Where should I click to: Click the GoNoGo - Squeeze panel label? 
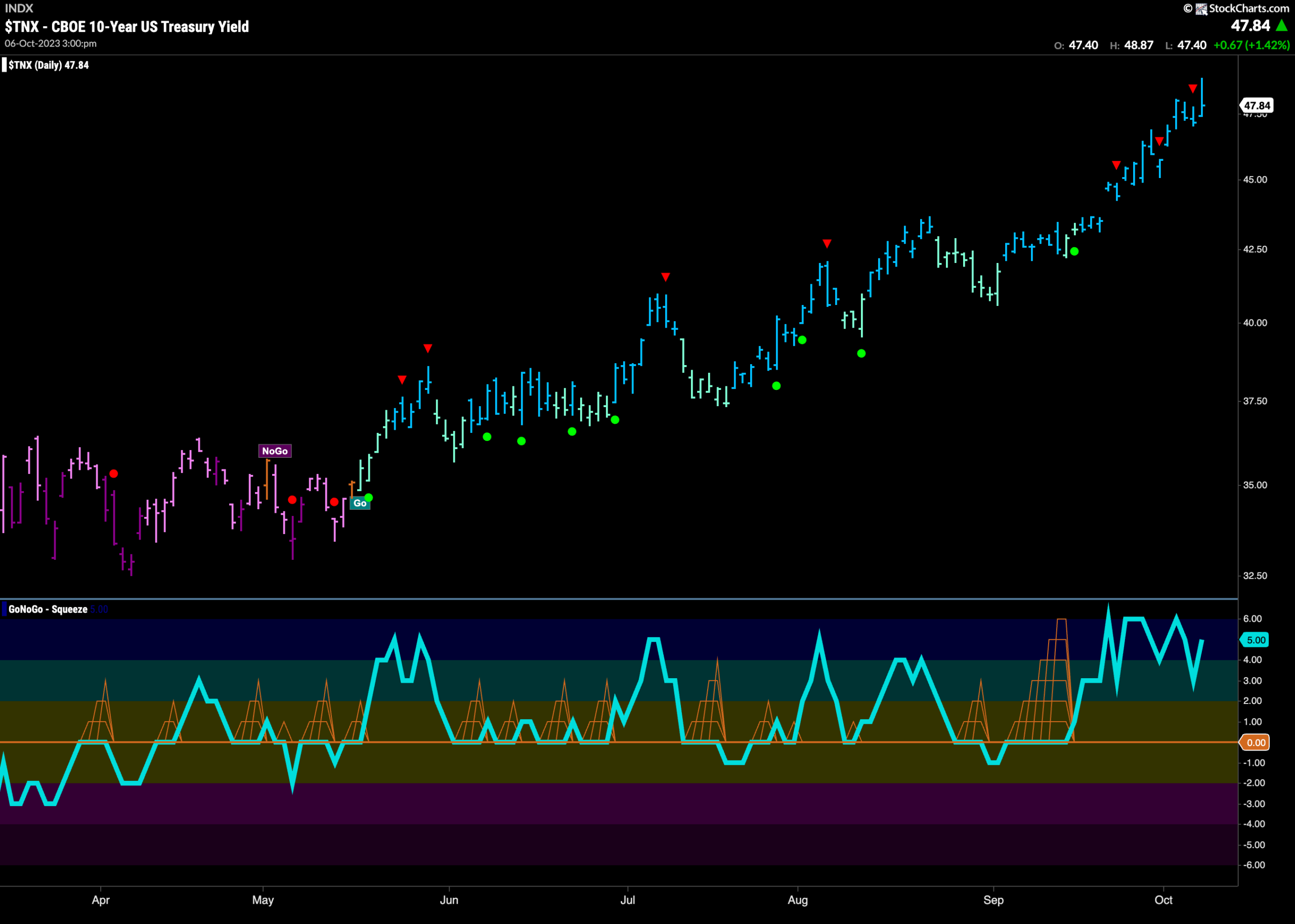48,609
